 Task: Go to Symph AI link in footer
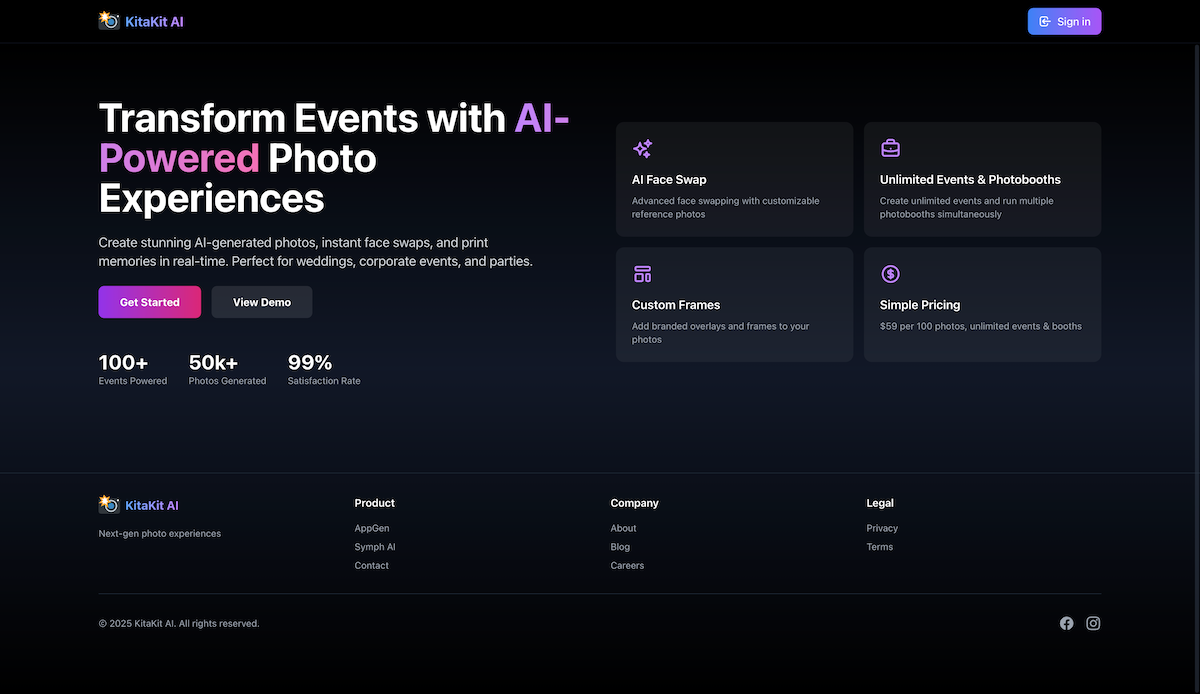click(x=375, y=547)
